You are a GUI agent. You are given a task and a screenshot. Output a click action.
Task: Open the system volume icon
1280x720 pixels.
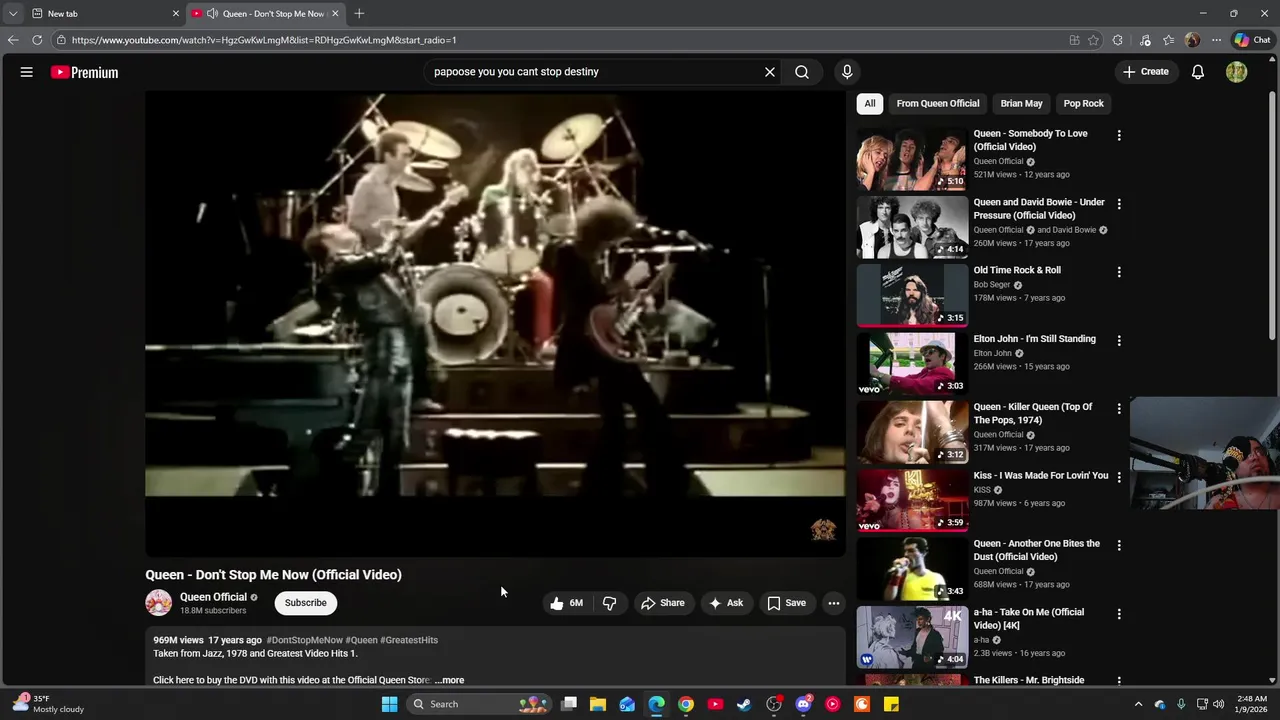(x=1218, y=704)
